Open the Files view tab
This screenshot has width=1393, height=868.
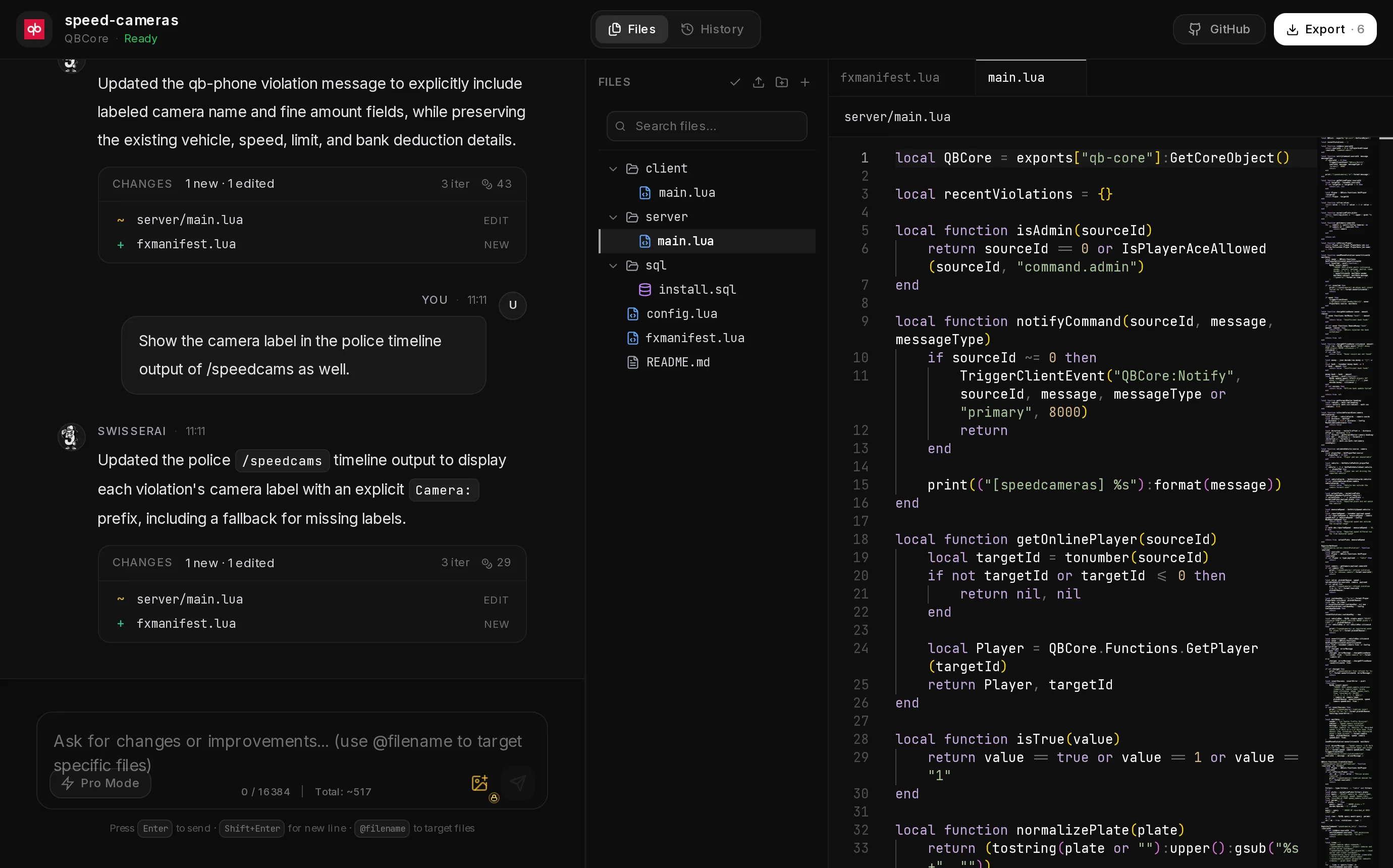click(x=631, y=29)
